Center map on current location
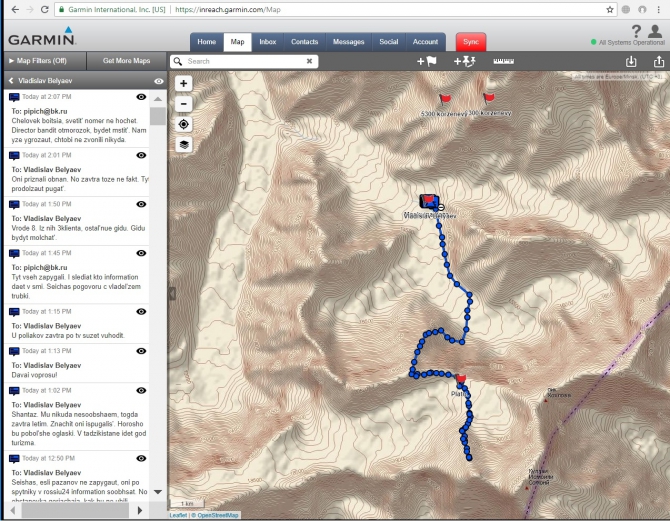This screenshot has width=670, height=521. 184,124
